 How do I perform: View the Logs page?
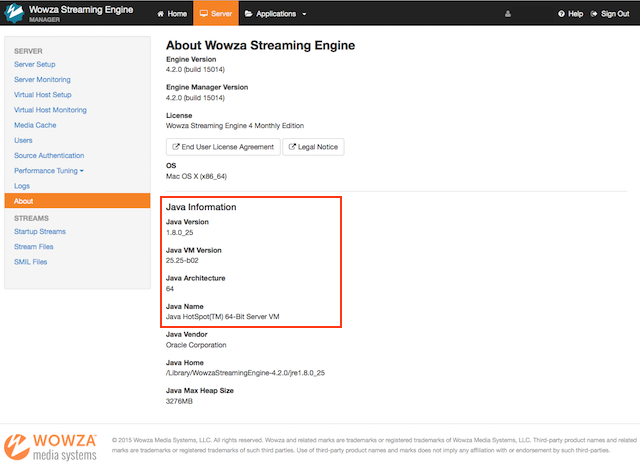[22, 186]
